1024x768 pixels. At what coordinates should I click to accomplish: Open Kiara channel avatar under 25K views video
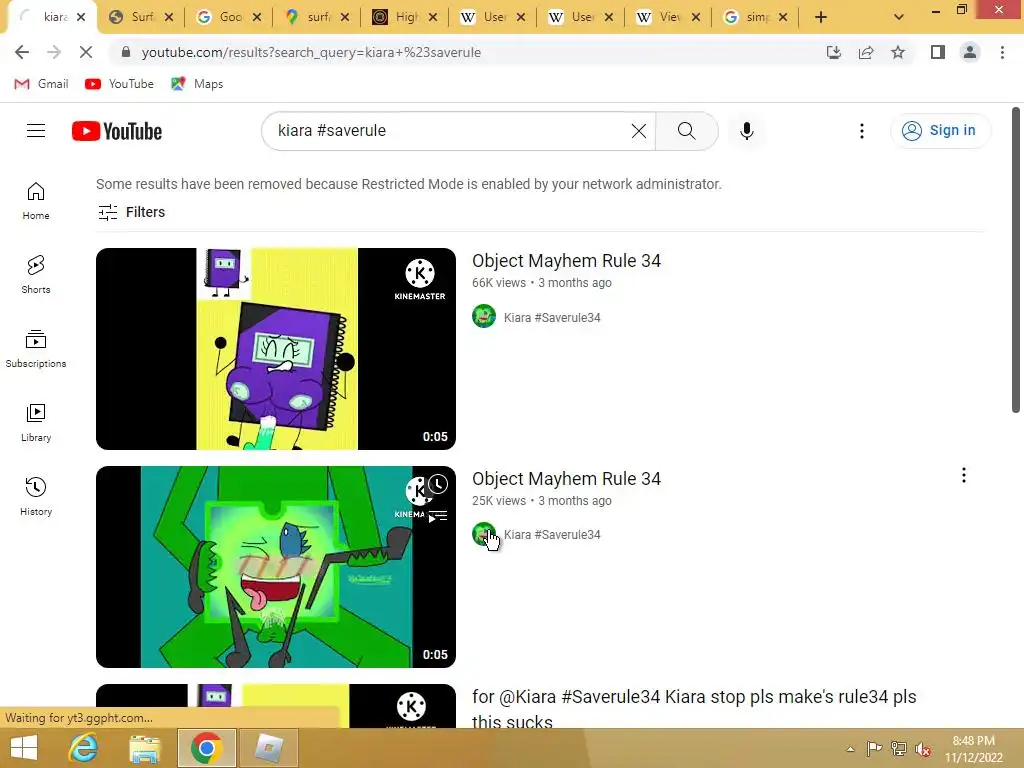(484, 534)
